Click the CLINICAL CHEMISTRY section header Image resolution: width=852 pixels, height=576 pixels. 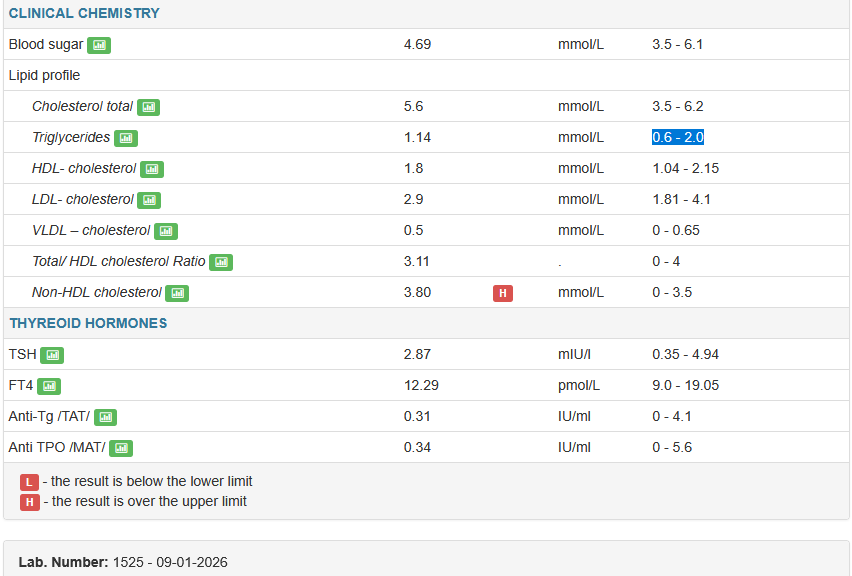click(84, 14)
